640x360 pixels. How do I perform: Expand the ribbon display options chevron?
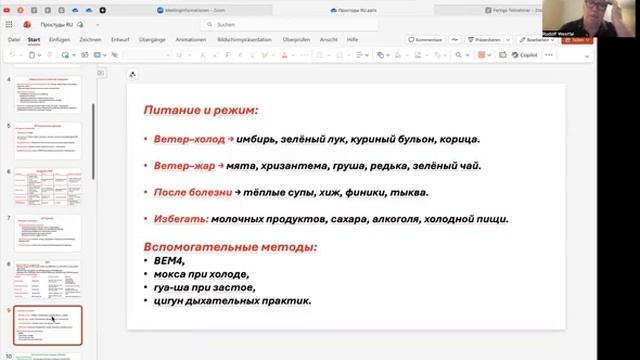tap(587, 56)
